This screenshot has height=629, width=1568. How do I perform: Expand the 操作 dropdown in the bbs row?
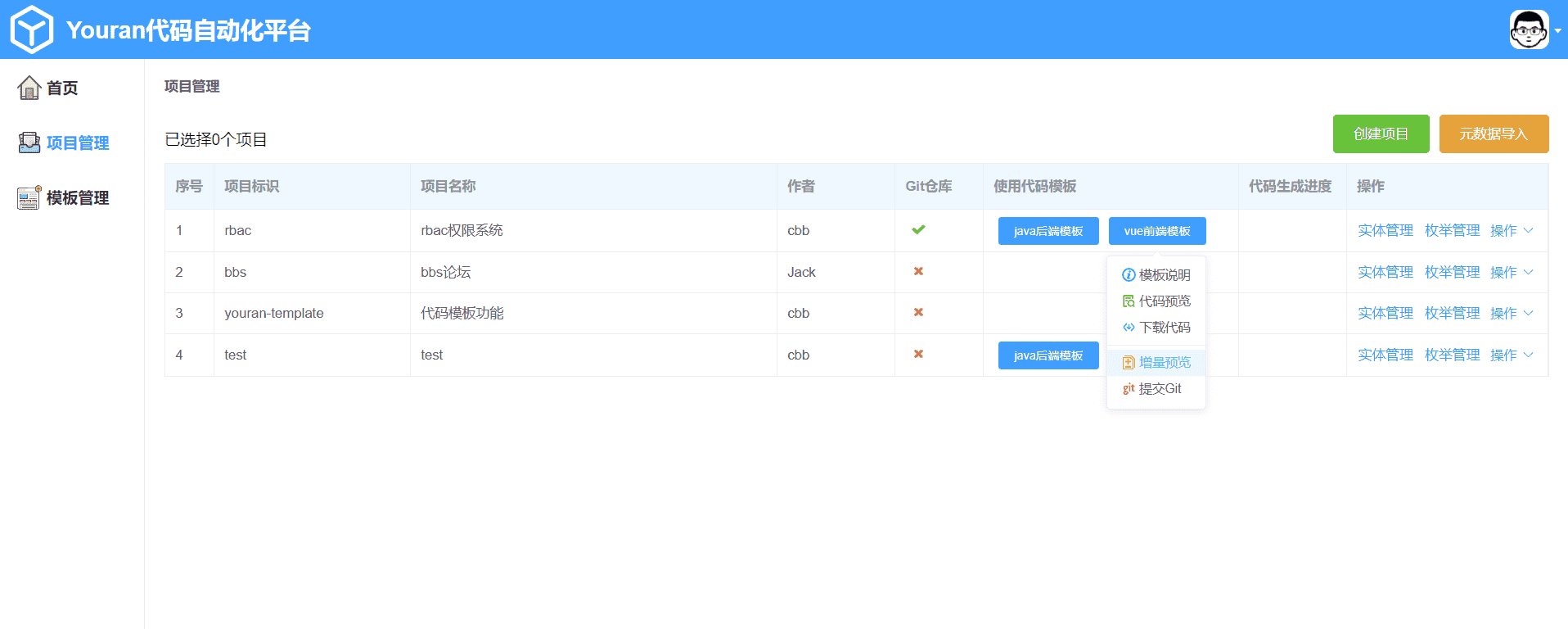click(x=1512, y=273)
